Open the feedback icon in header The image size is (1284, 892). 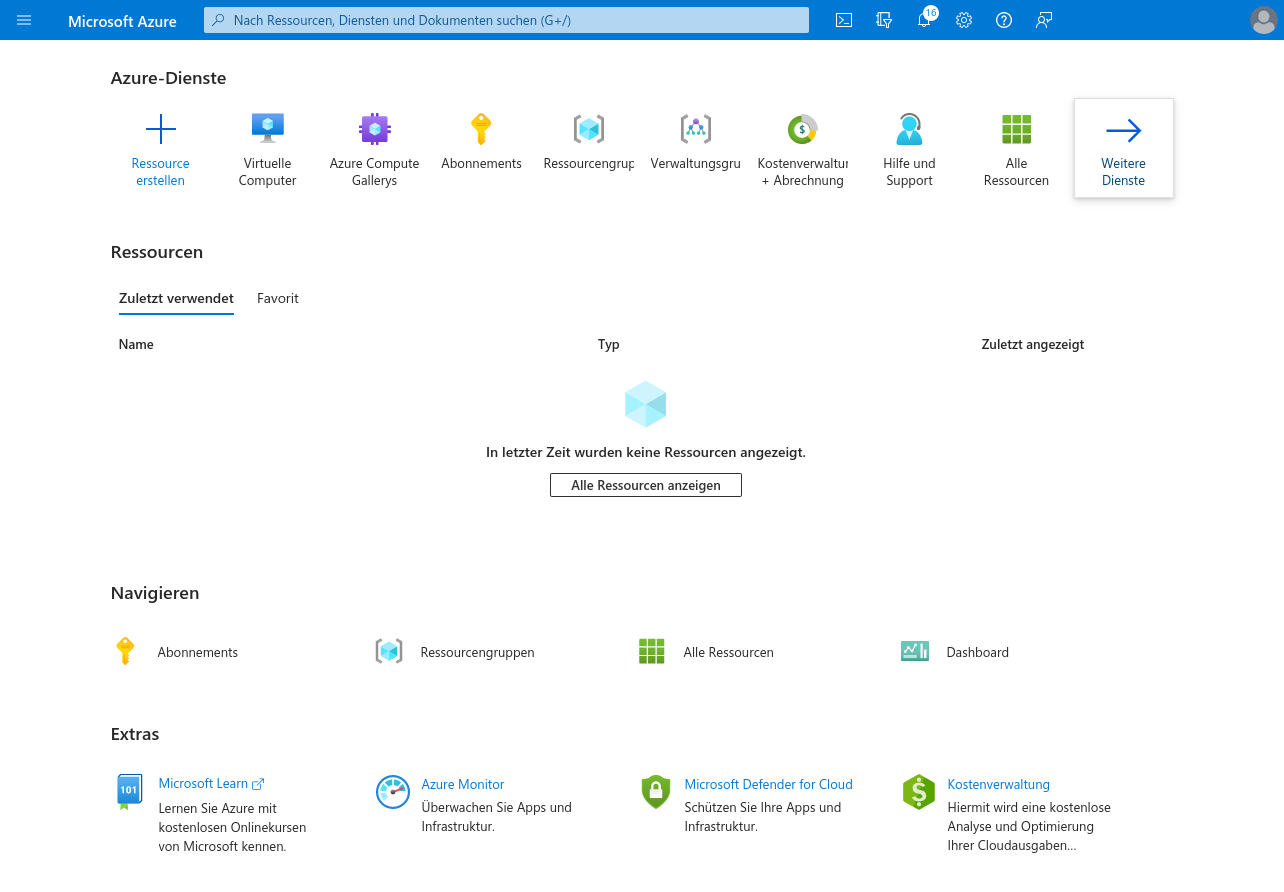click(x=1044, y=20)
